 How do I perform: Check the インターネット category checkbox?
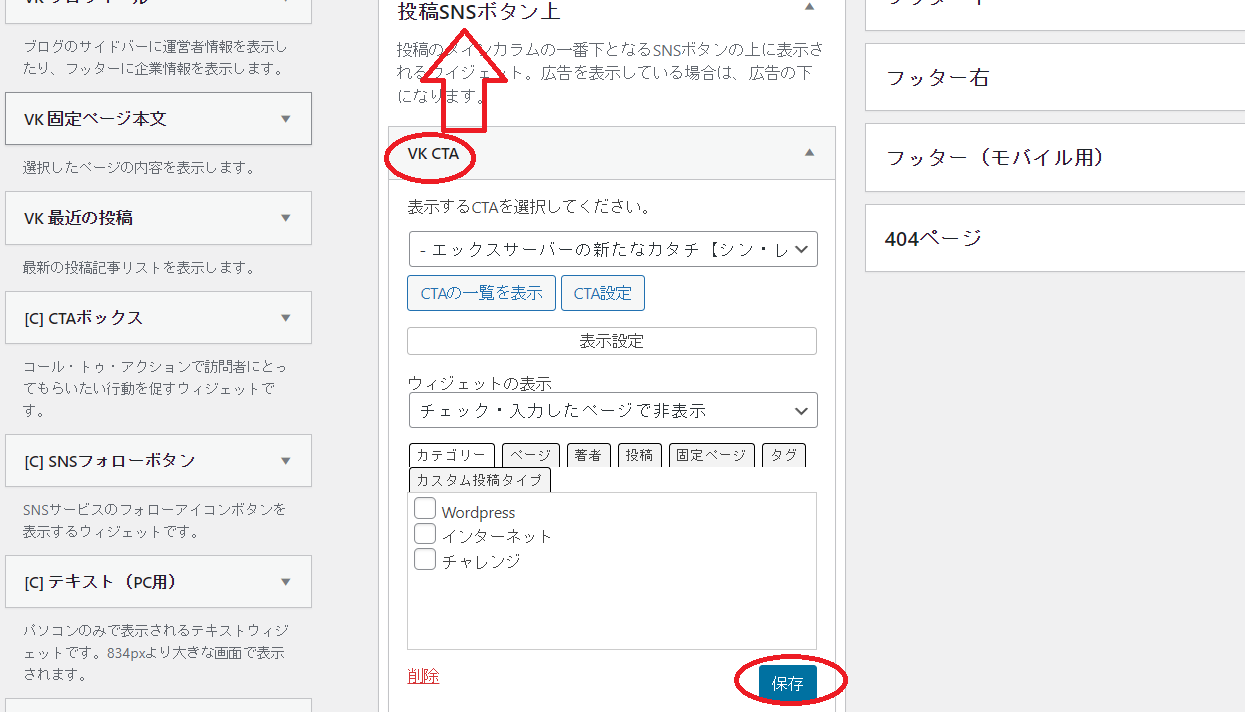(x=425, y=533)
